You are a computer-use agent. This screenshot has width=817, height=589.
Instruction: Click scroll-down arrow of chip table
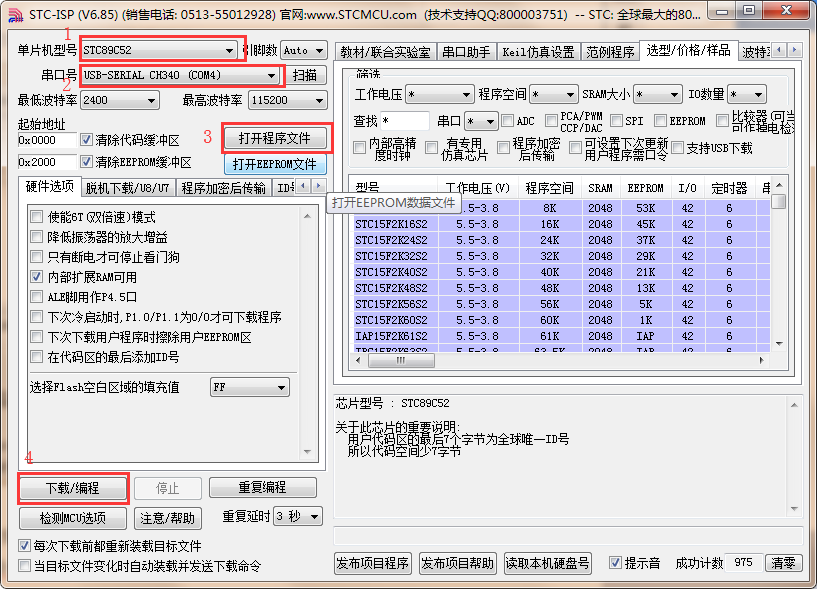coord(779,344)
